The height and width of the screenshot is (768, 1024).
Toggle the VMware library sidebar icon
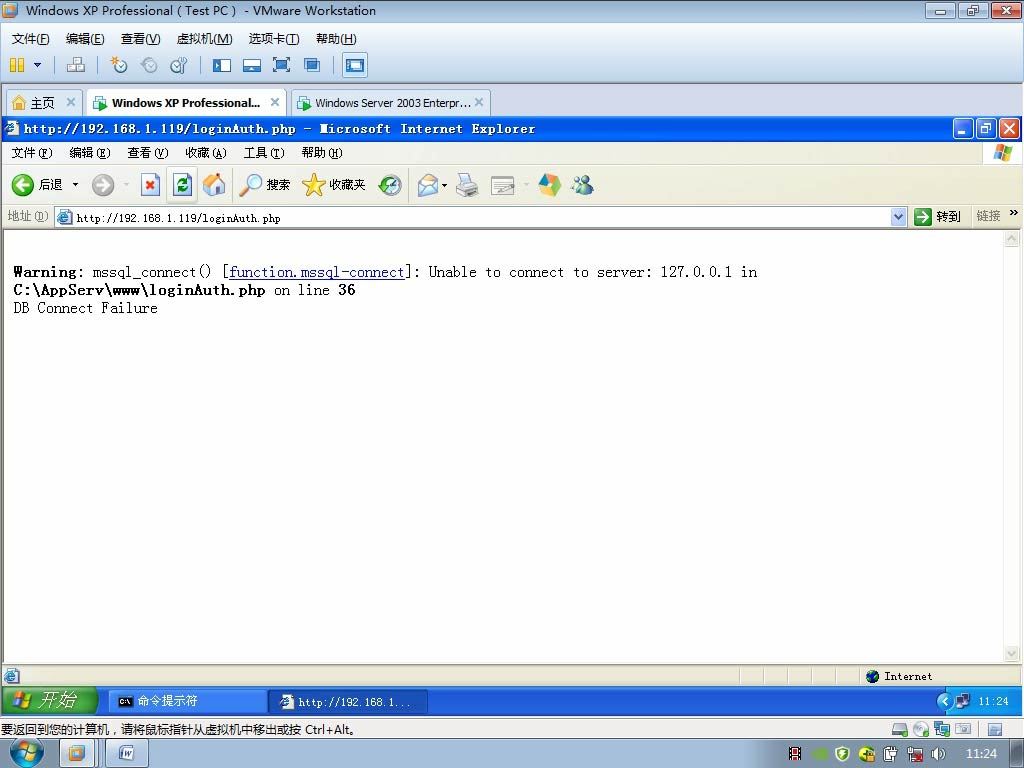point(222,65)
